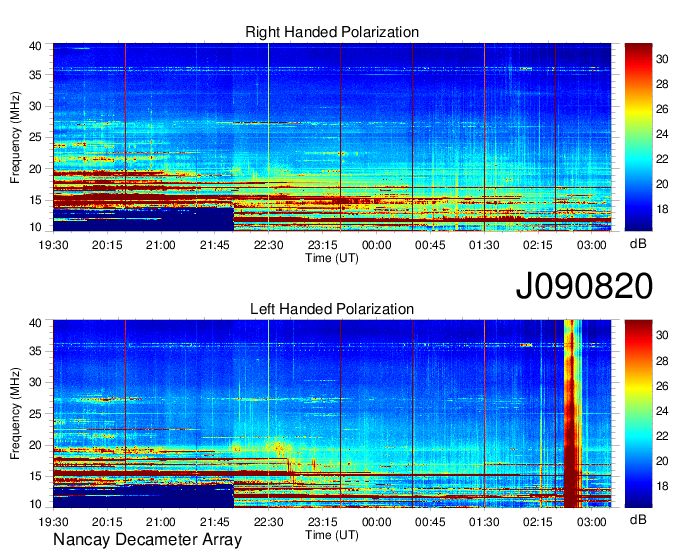The width and height of the screenshot is (680, 552).
Task: Click "22:30" tick on right-handed time axis
Action: click(268, 245)
